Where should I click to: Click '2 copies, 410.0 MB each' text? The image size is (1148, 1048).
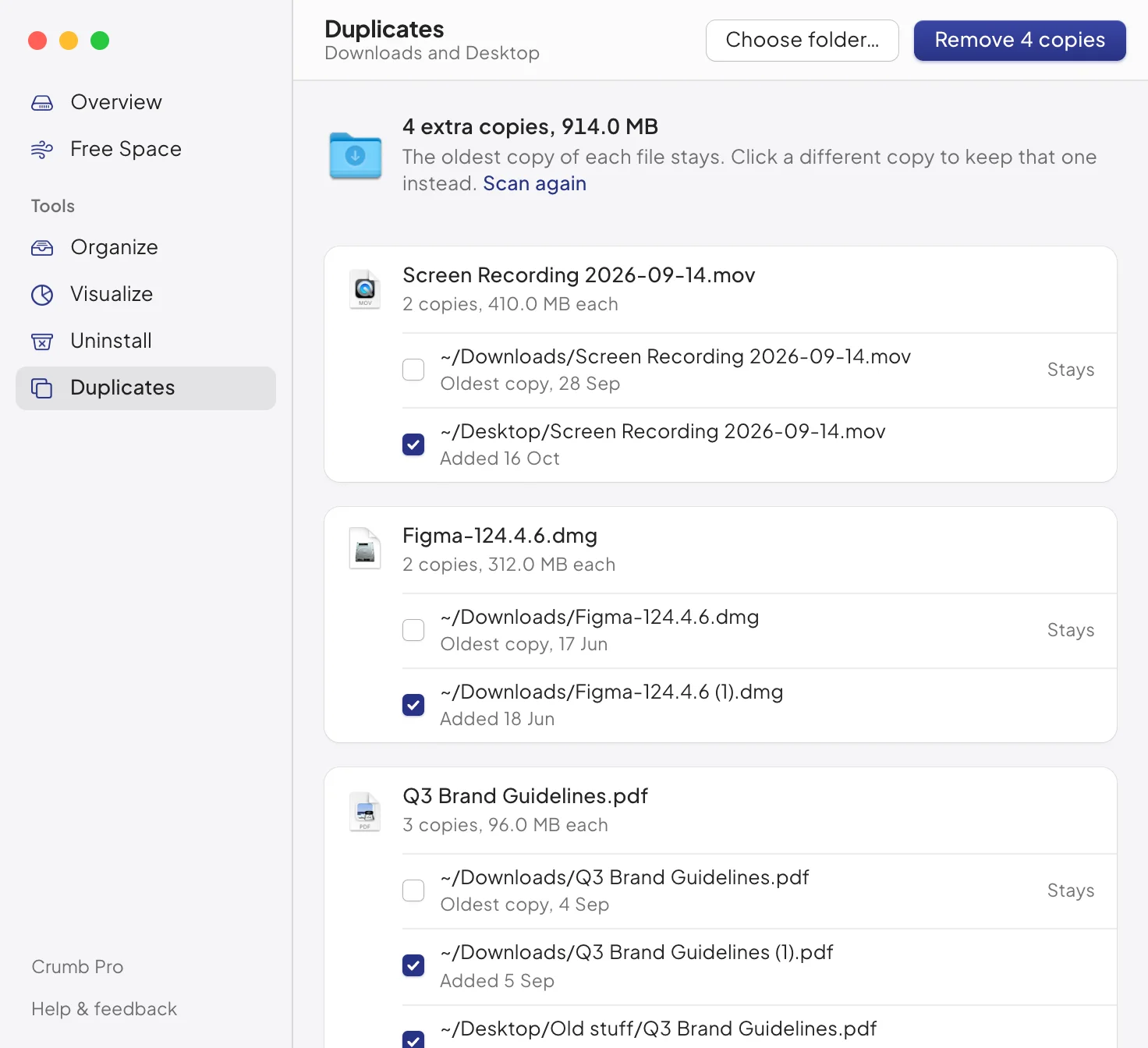coord(510,304)
